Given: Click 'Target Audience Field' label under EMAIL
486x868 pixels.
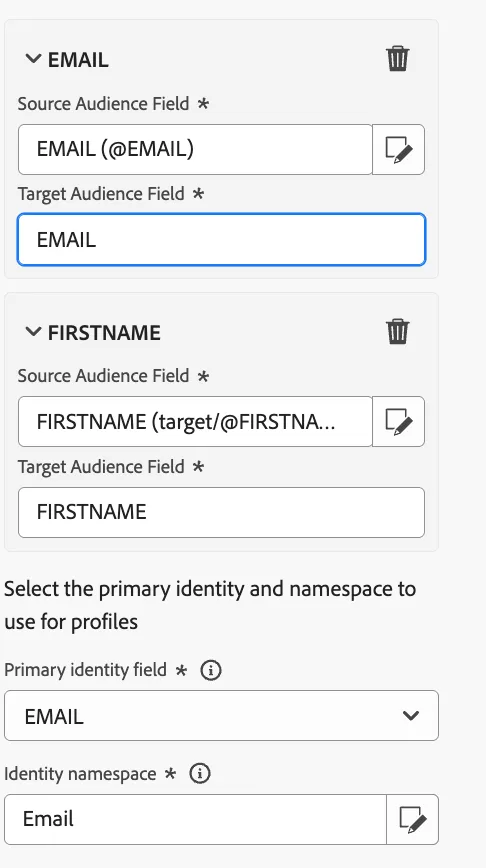Looking at the screenshot, I should 101,194.
